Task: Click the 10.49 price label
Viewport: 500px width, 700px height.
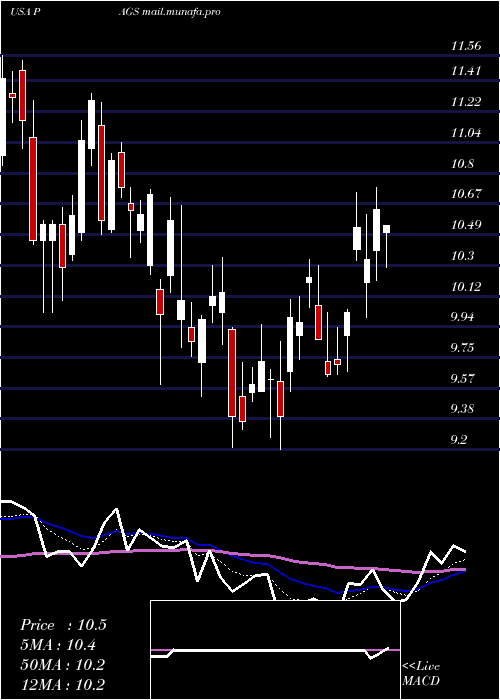Action: point(466,225)
